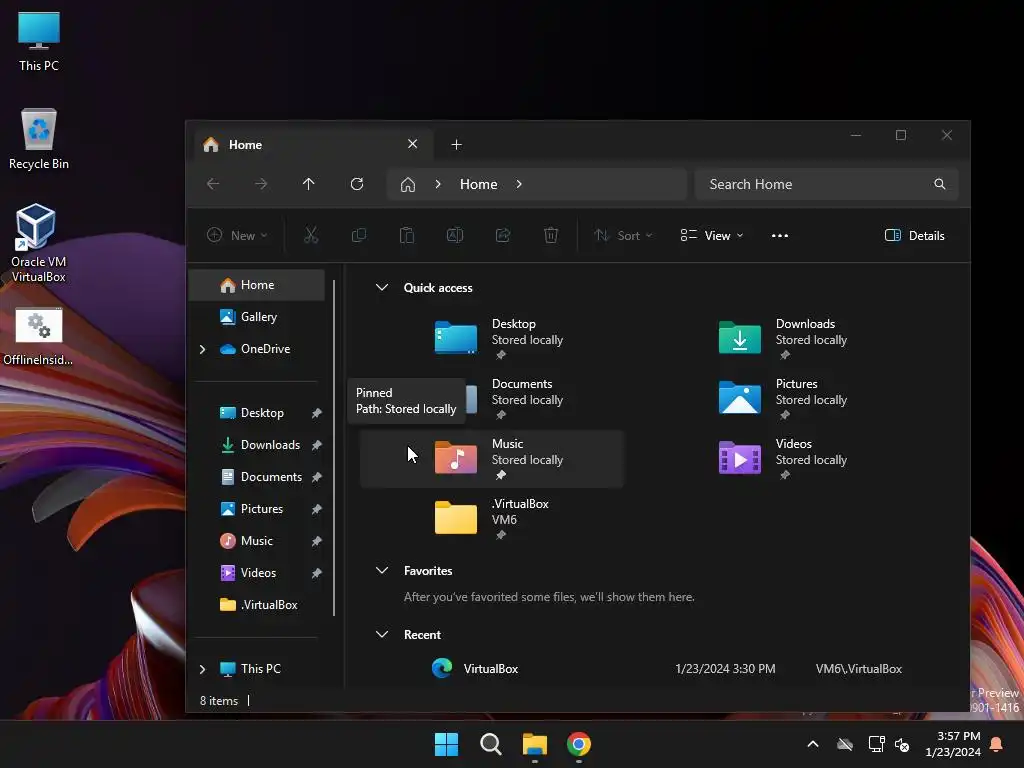Select .VirtualBox in navigation pane
Screen dimensions: 1024x768
click(257, 605)
